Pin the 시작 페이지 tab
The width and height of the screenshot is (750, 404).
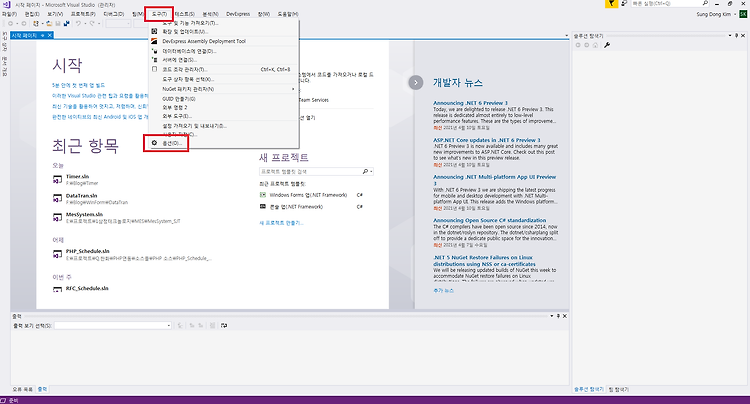click(x=43, y=35)
